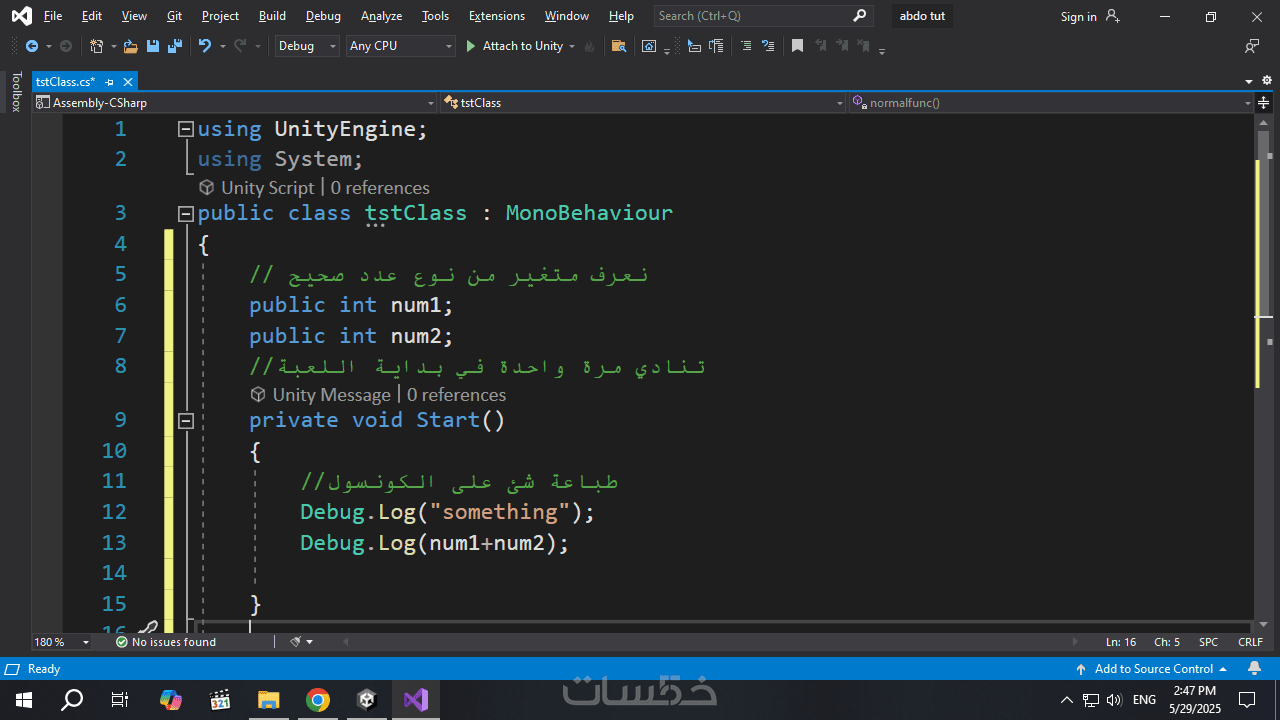The width and height of the screenshot is (1280, 720).
Task: Collapse the tstClass class block
Action: click(185, 213)
